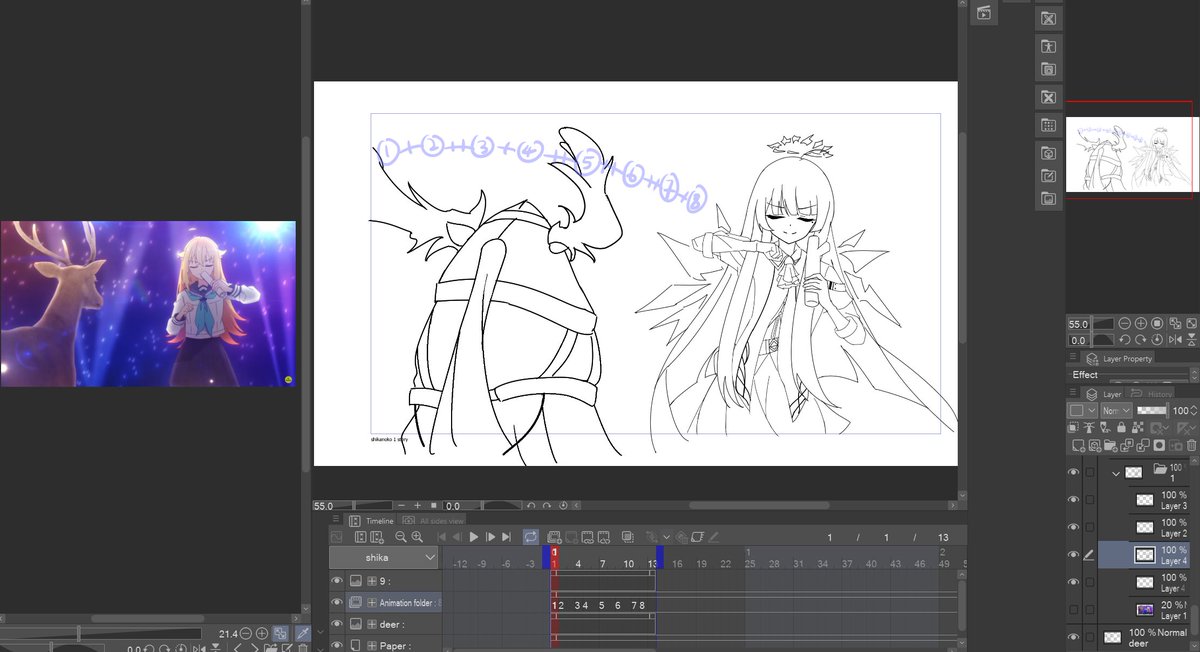The width and height of the screenshot is (1200, 652).
Task: Create a new animation folder
Action: 555,537
